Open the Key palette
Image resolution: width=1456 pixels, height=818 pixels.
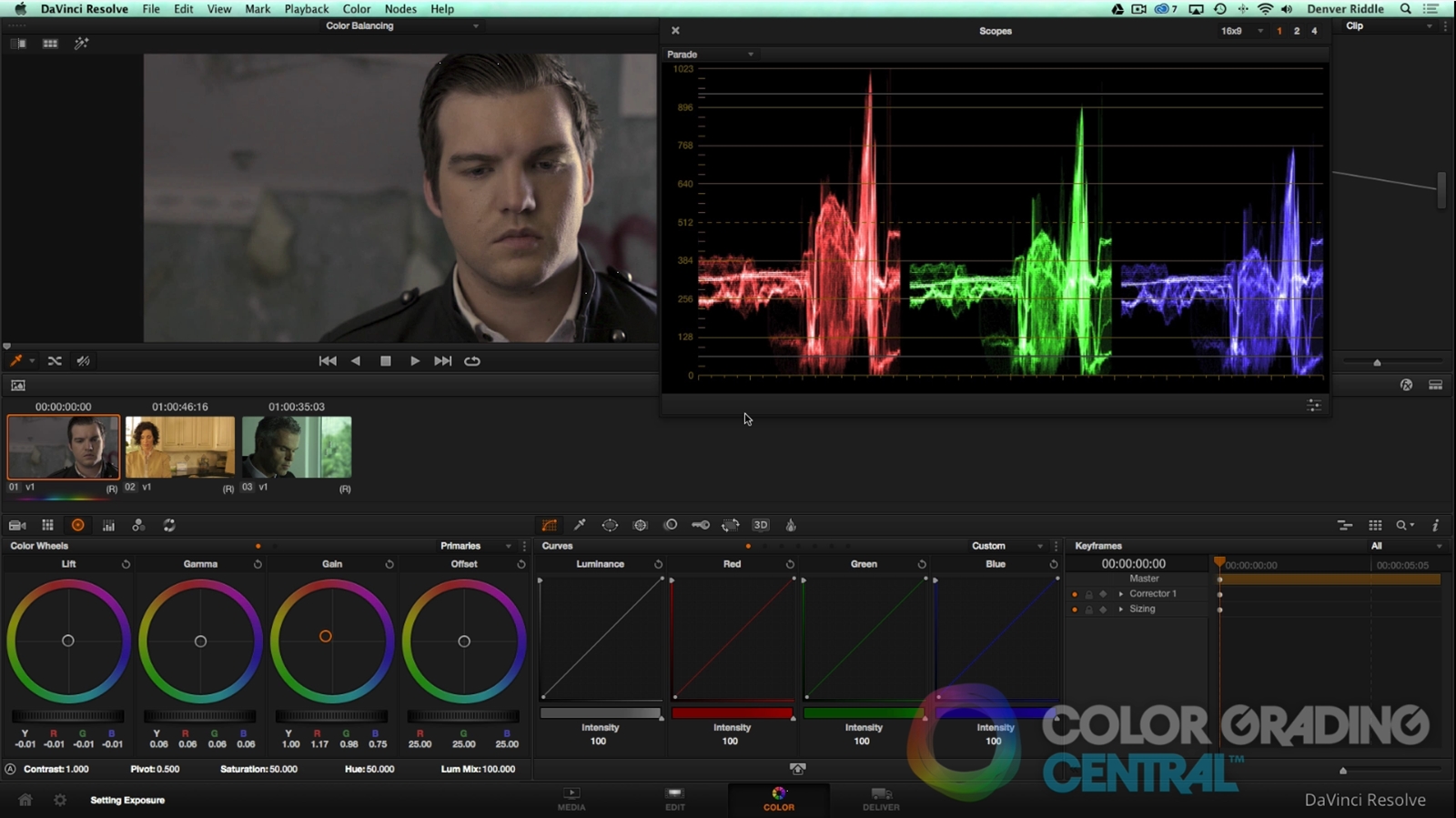701,525
